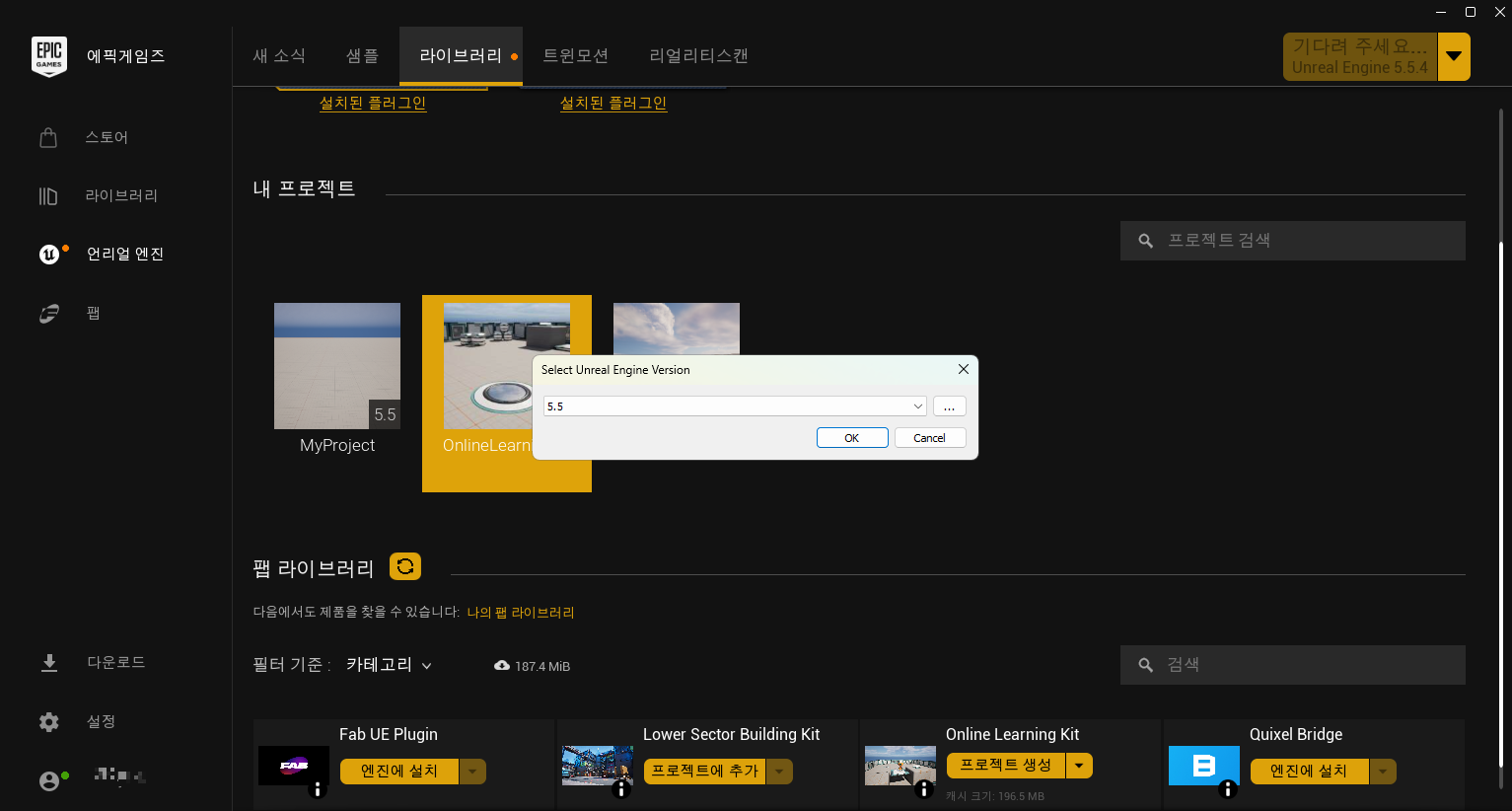Expand Quixel Bridge install dropdown arrow
Image resolution: width=1512 pixels, height=811 pixels.
(x=1383, y=772)
